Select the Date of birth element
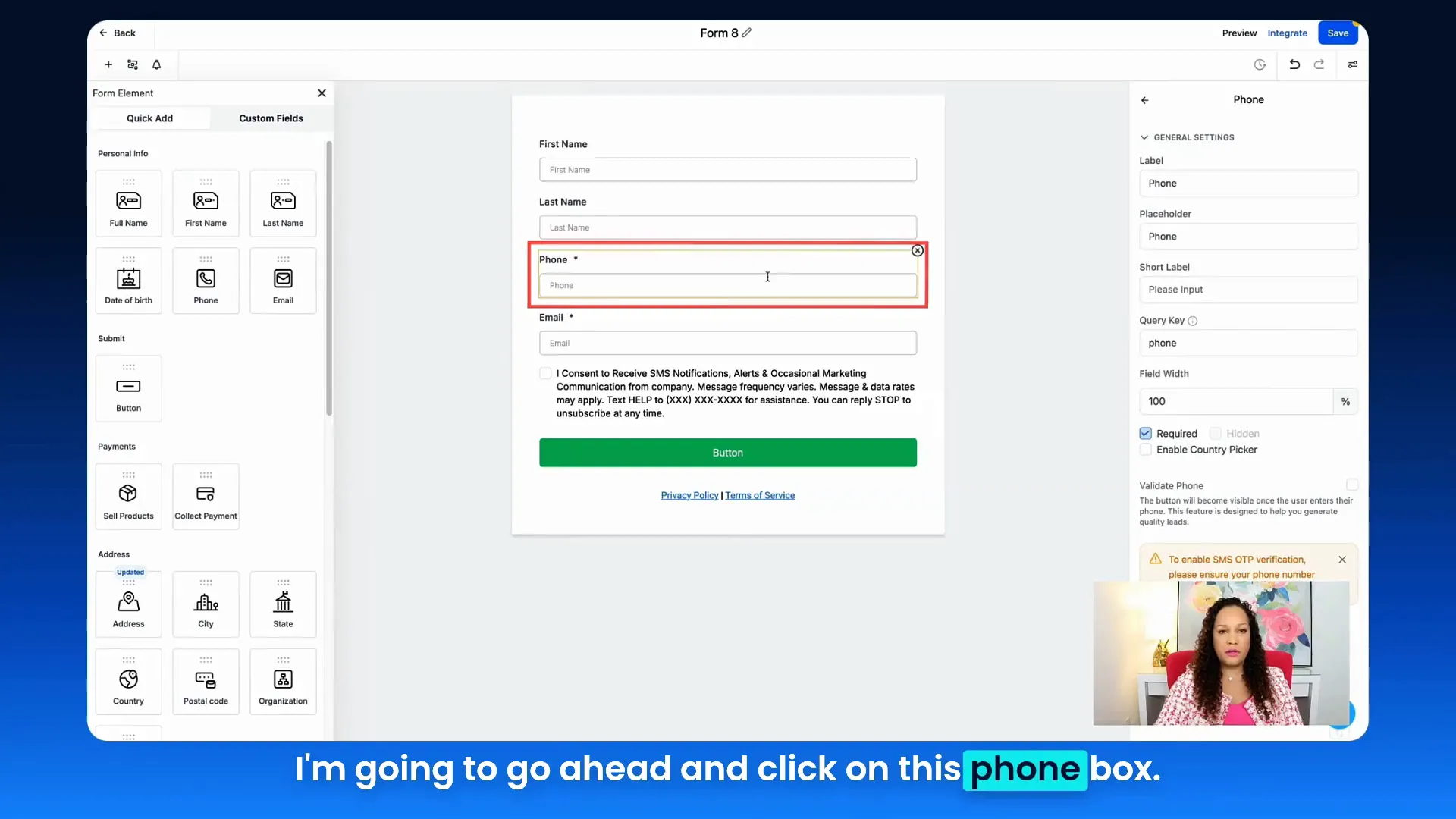This screenshot has height=819, width=1456. pos(129,281)
